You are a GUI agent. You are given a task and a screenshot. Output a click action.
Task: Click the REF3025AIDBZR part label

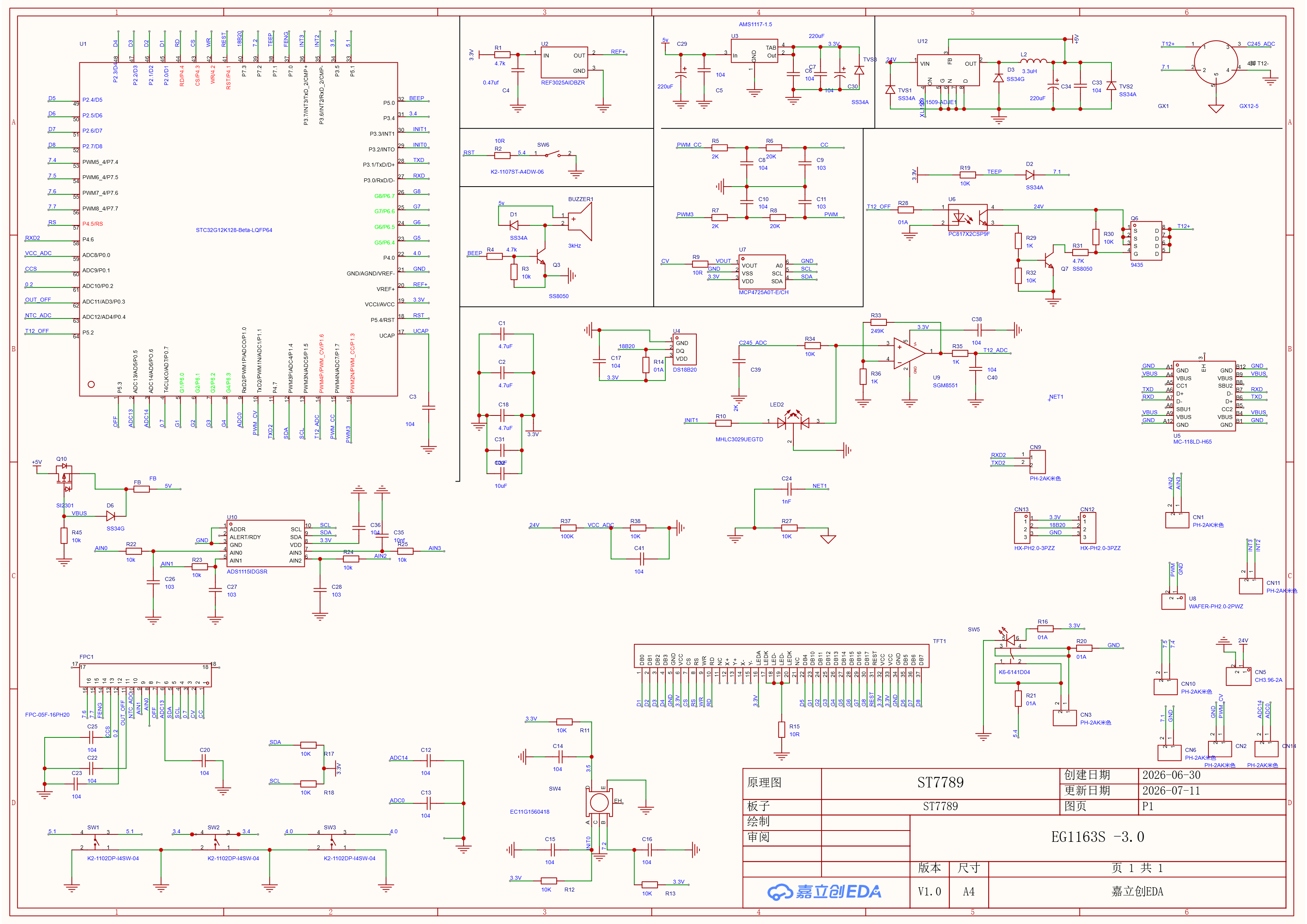[x=563, y=83]
